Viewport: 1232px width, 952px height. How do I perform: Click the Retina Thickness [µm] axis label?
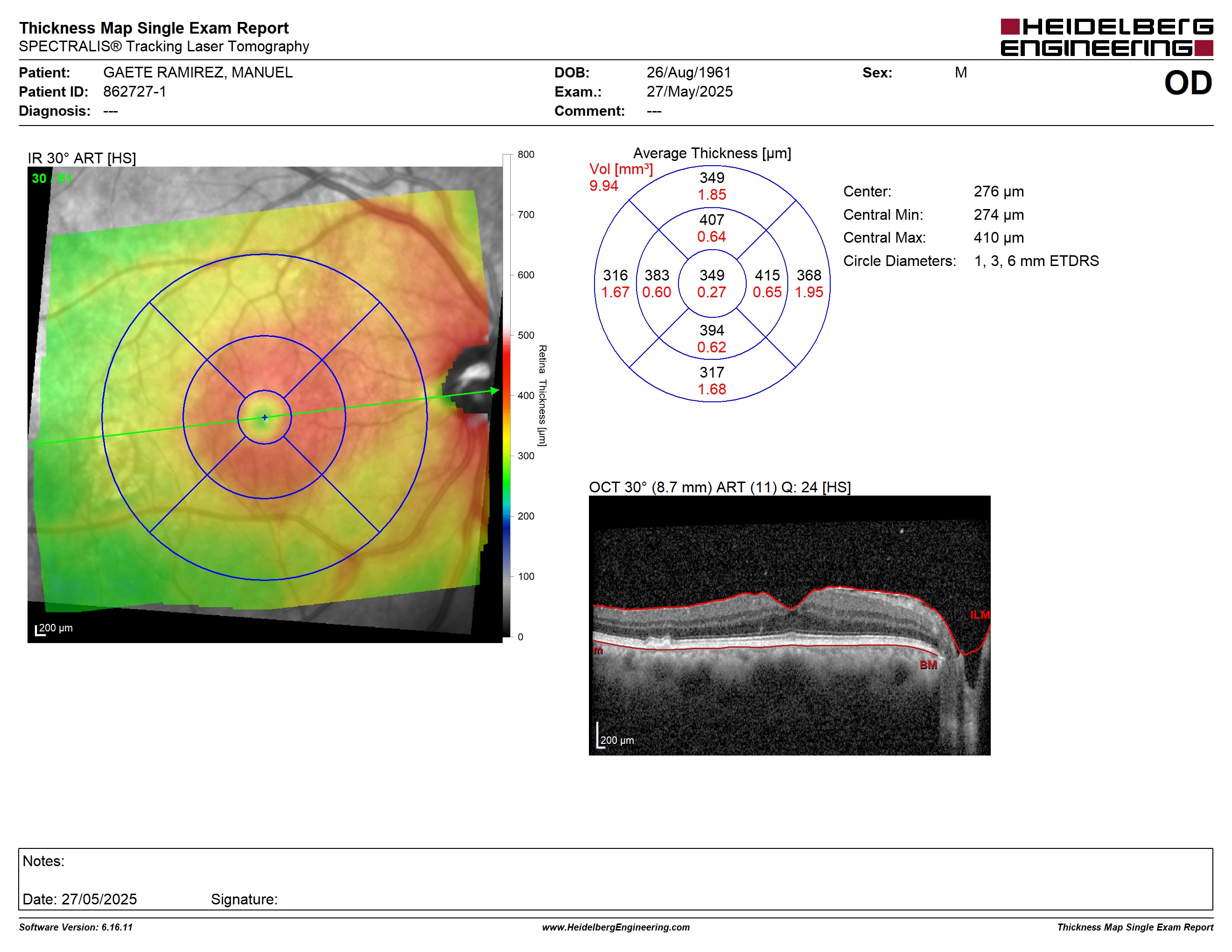pos(542,396)
